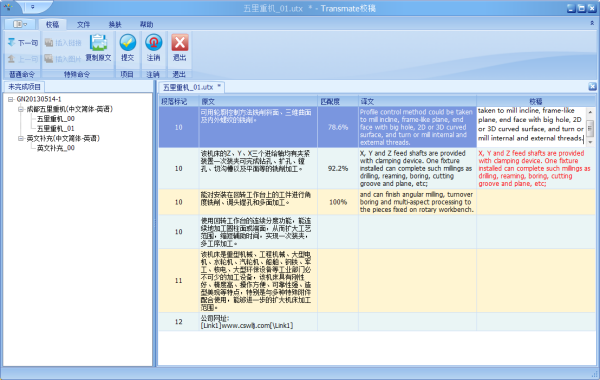Click 插入图片 insert picture command
600x380 pixels.
[63, 59]
